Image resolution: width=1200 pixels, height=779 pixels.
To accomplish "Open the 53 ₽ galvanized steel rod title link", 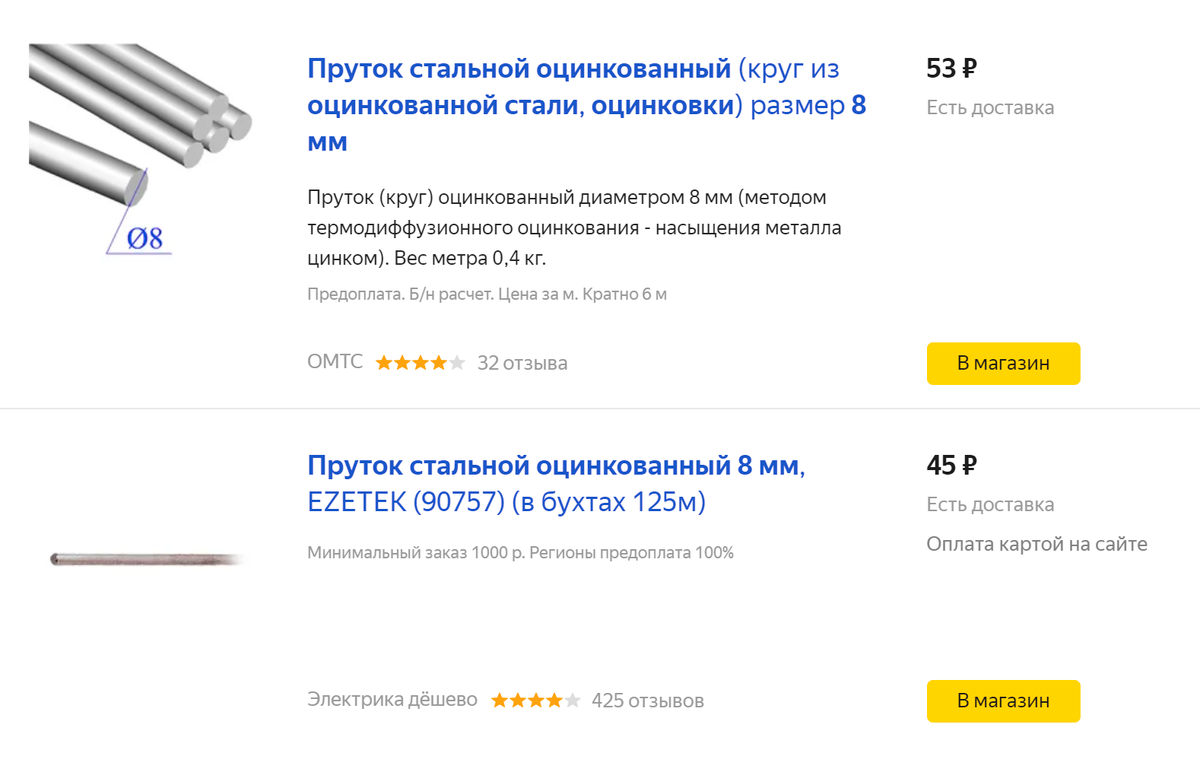I will (x=586, y=105).
